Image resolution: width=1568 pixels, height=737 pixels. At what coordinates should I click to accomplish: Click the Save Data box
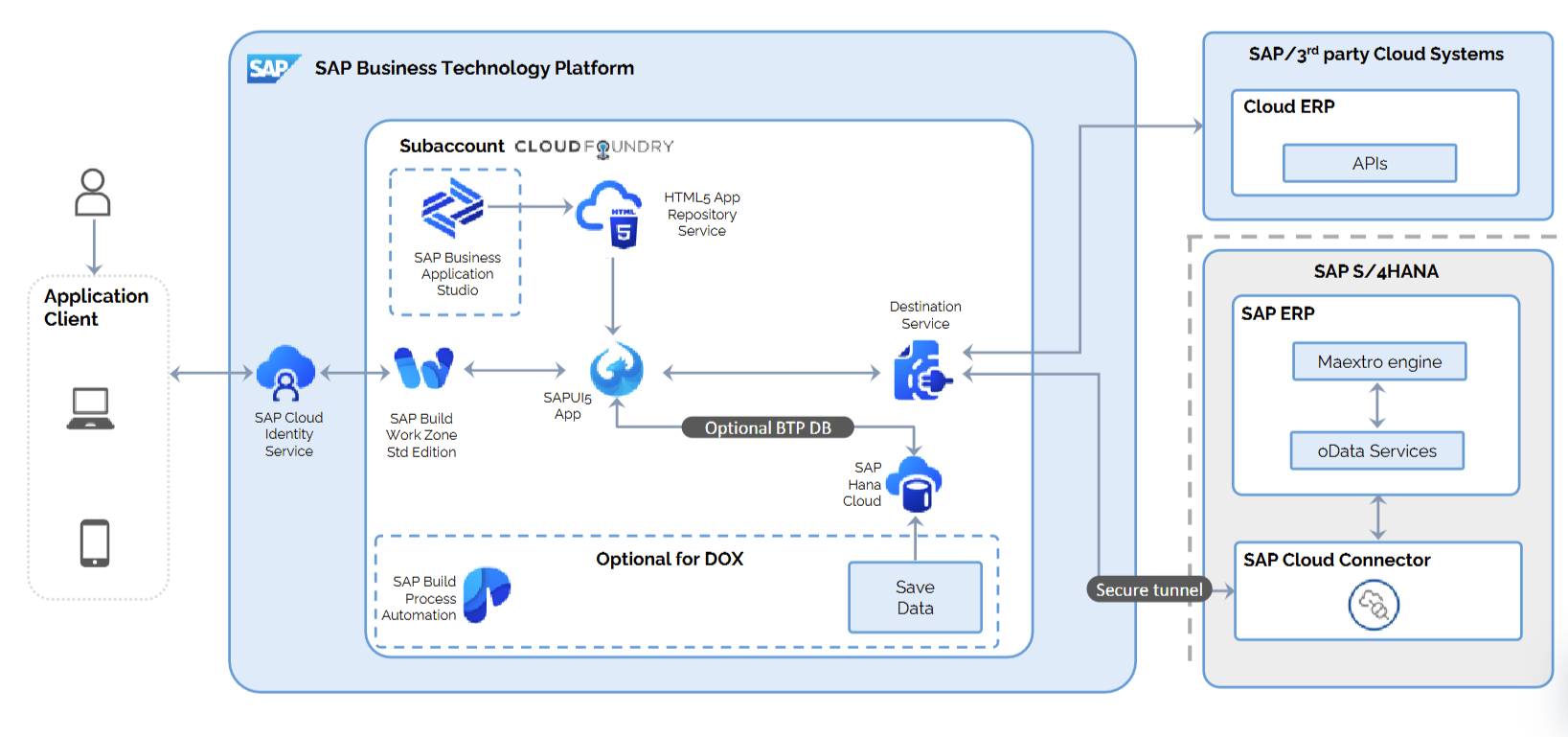915,597
